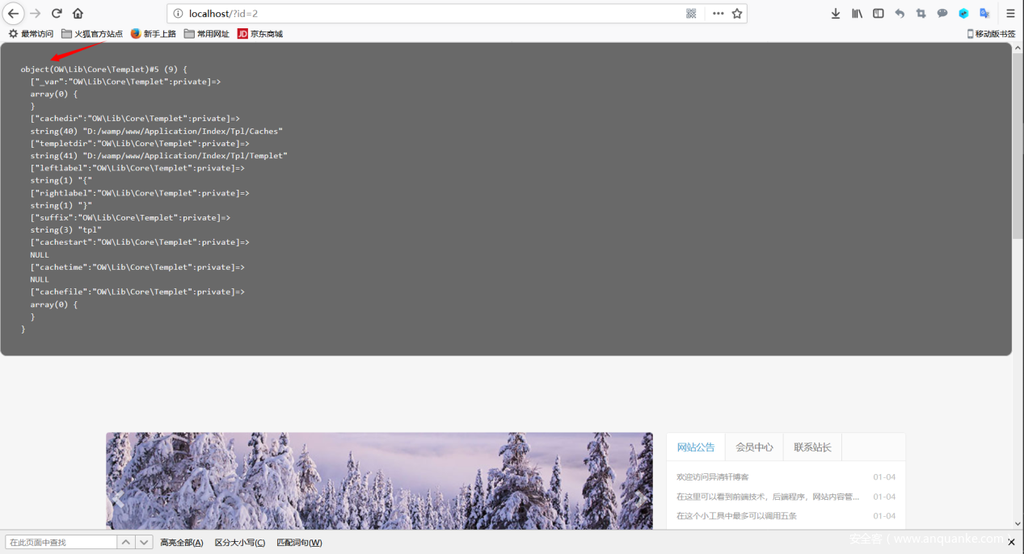Show next slide of banner carousel
1024x554 pixels.
(641, 500)
